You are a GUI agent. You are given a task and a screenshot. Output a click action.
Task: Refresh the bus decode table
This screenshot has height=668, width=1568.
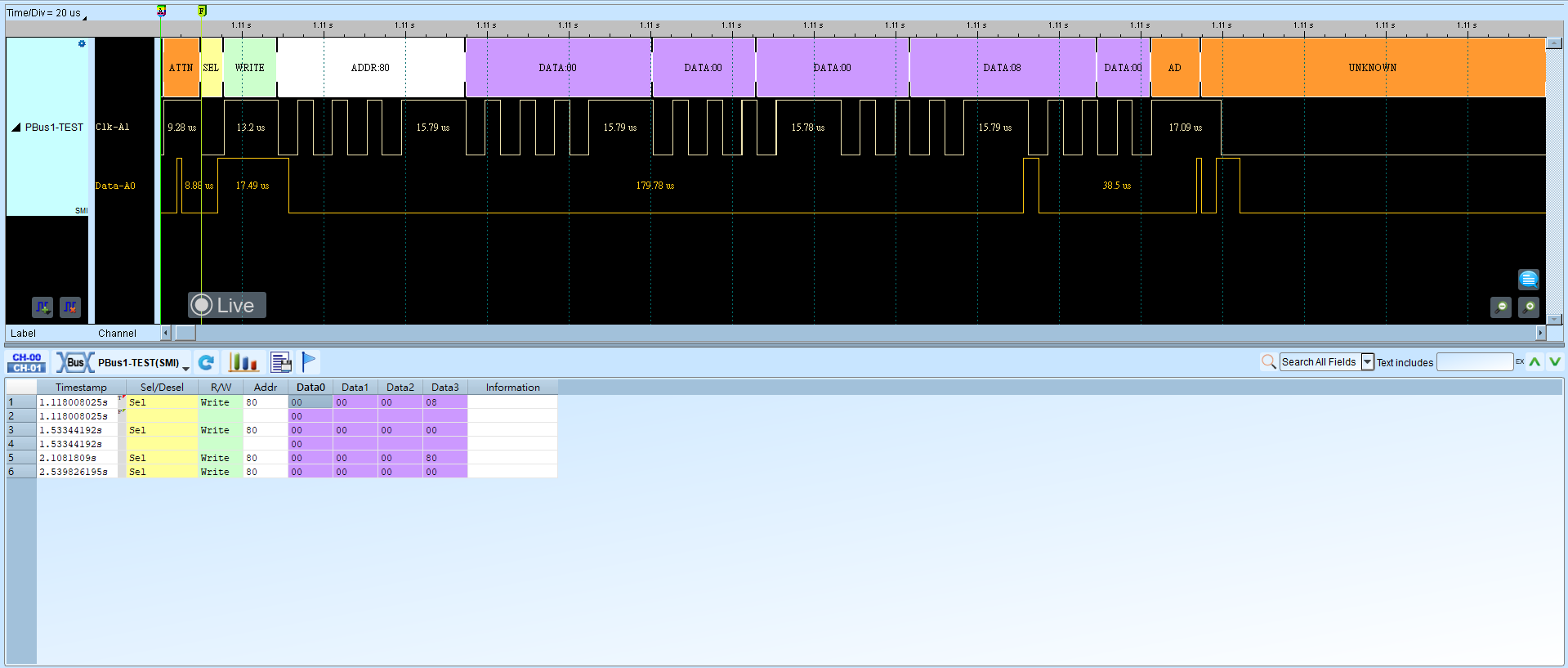[x=207, y=362]
